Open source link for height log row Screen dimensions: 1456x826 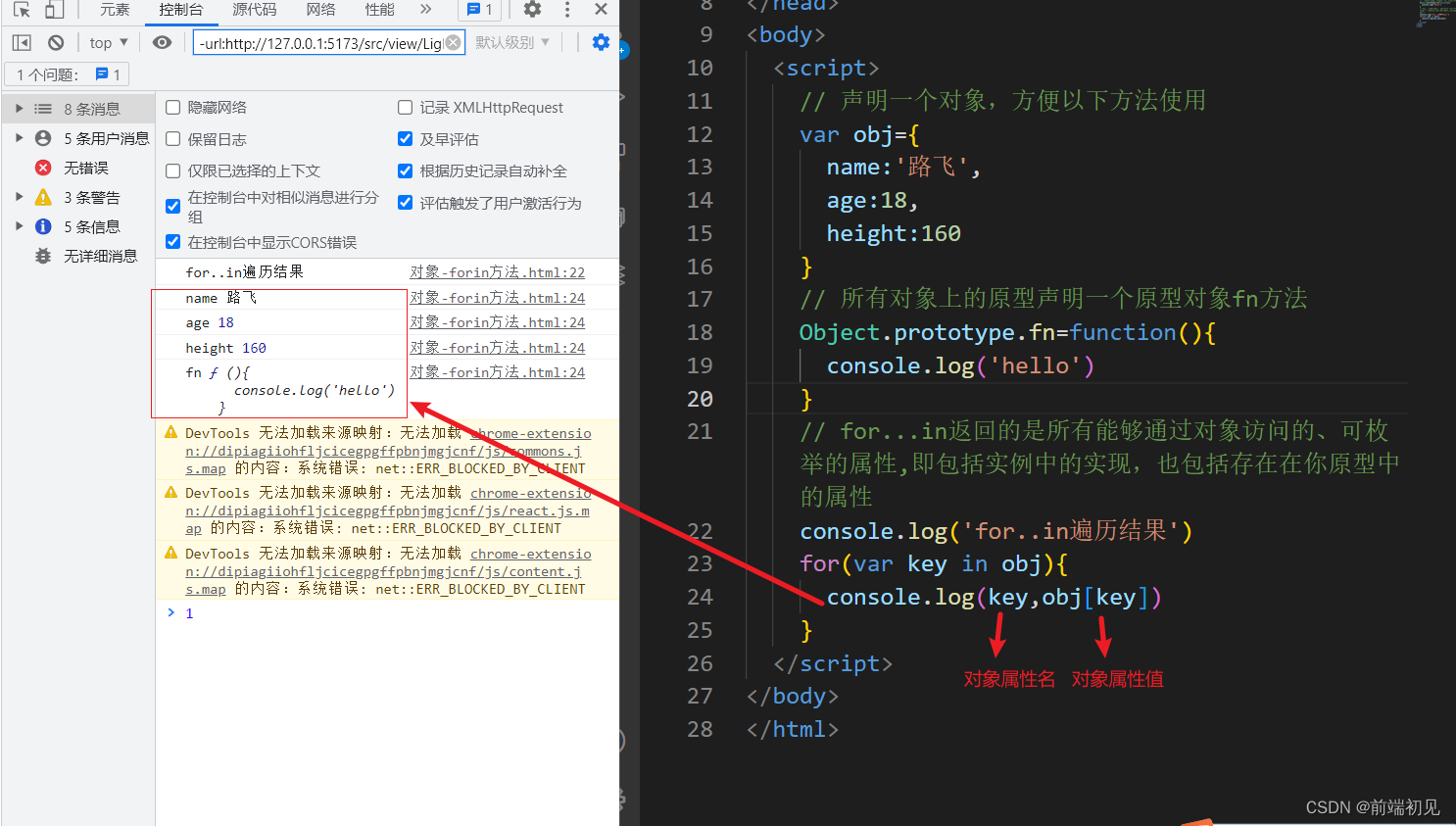497,348
